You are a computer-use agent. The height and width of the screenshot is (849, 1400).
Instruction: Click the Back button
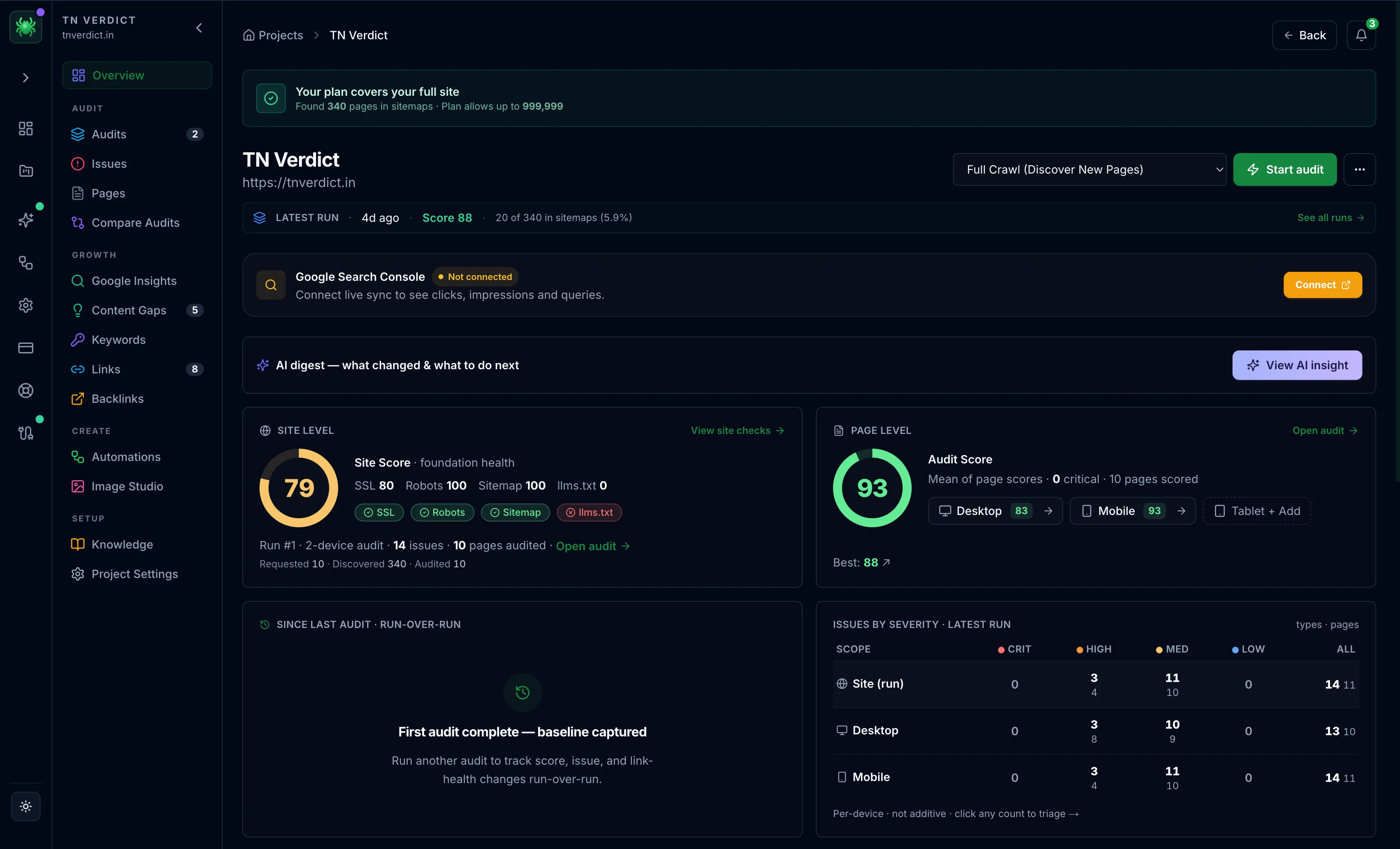1304,35
